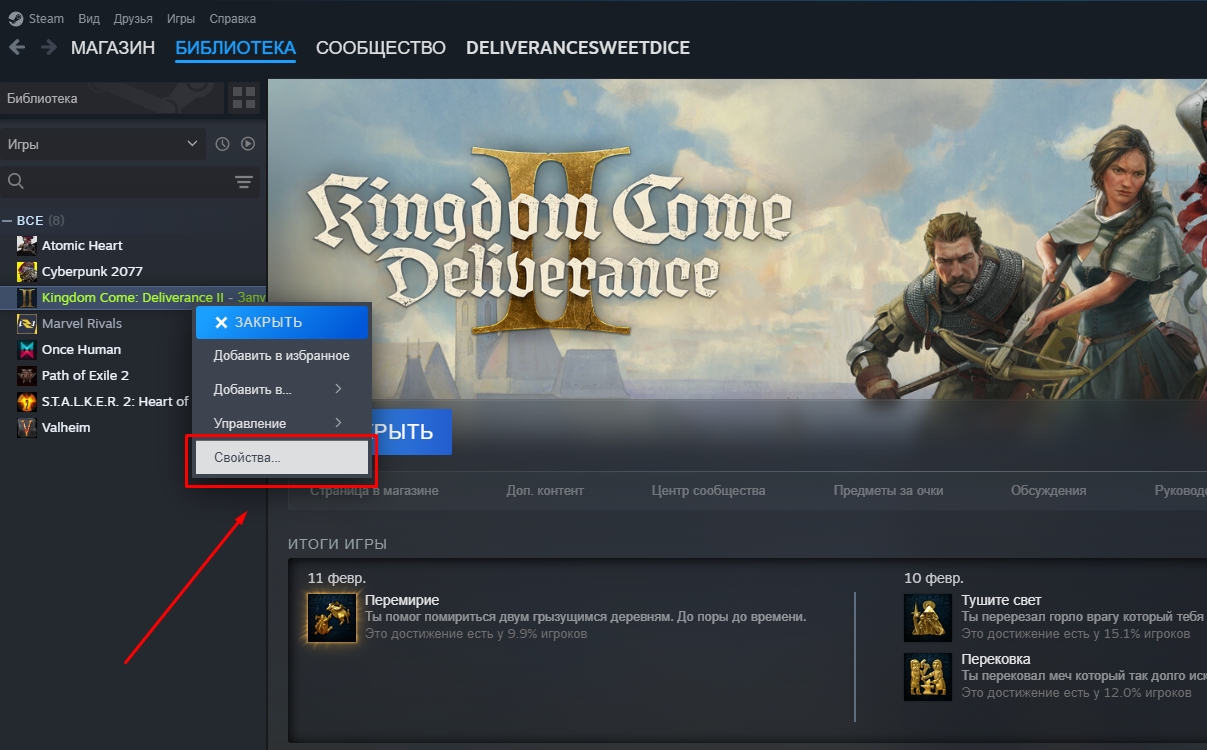1207x750 pixels.
Task: Expand the Игры filter dropdown
Action: (x=103, y=144)
